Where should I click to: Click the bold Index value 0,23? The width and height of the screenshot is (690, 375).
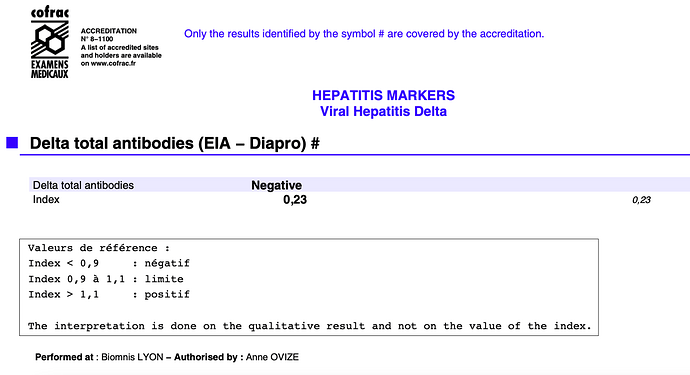[295, 200]
